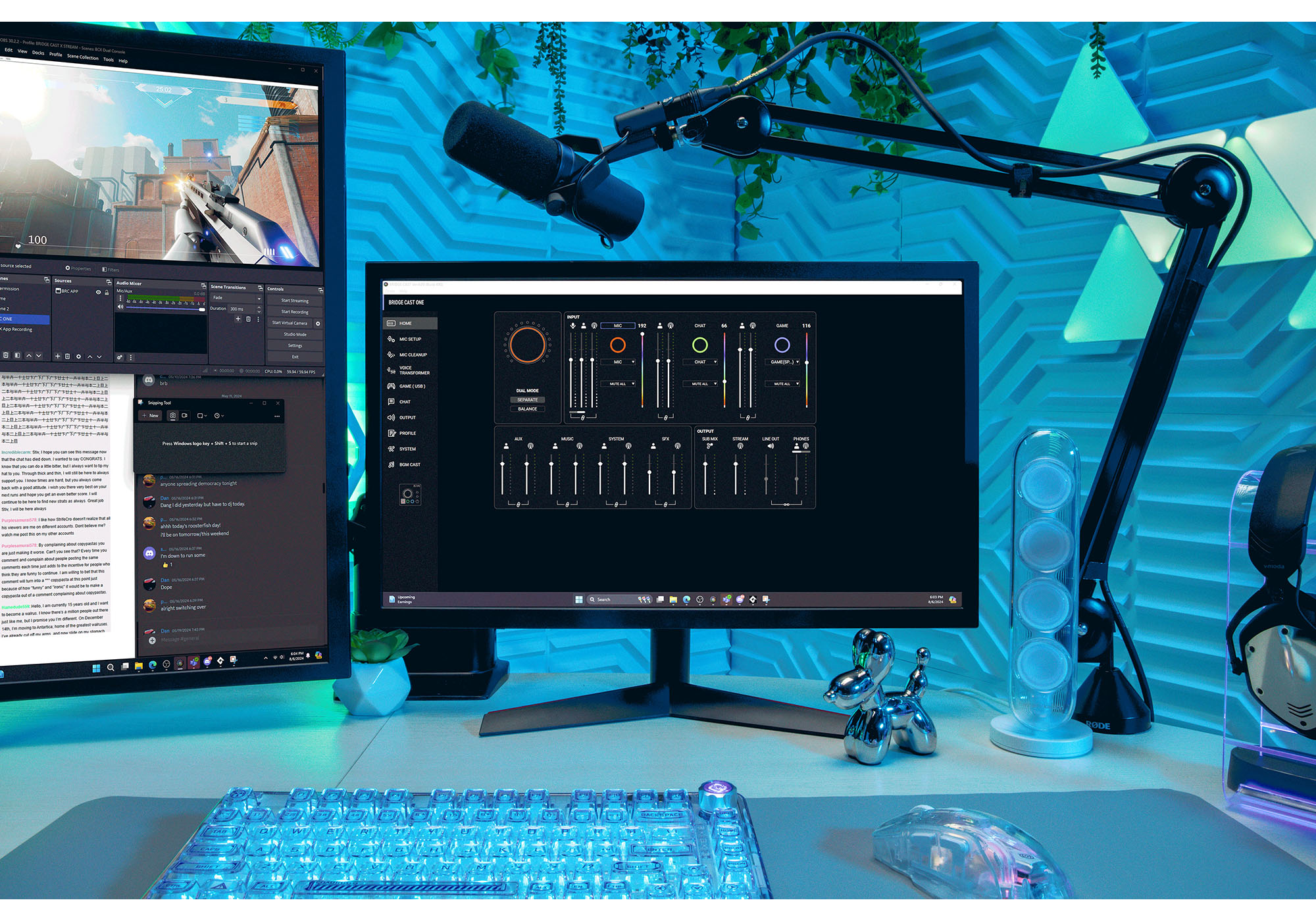This screenshot has width=1316, height=921.
Task: Click the Mic/Aux volume slider in OBS
Action: [x=166, y=309]
